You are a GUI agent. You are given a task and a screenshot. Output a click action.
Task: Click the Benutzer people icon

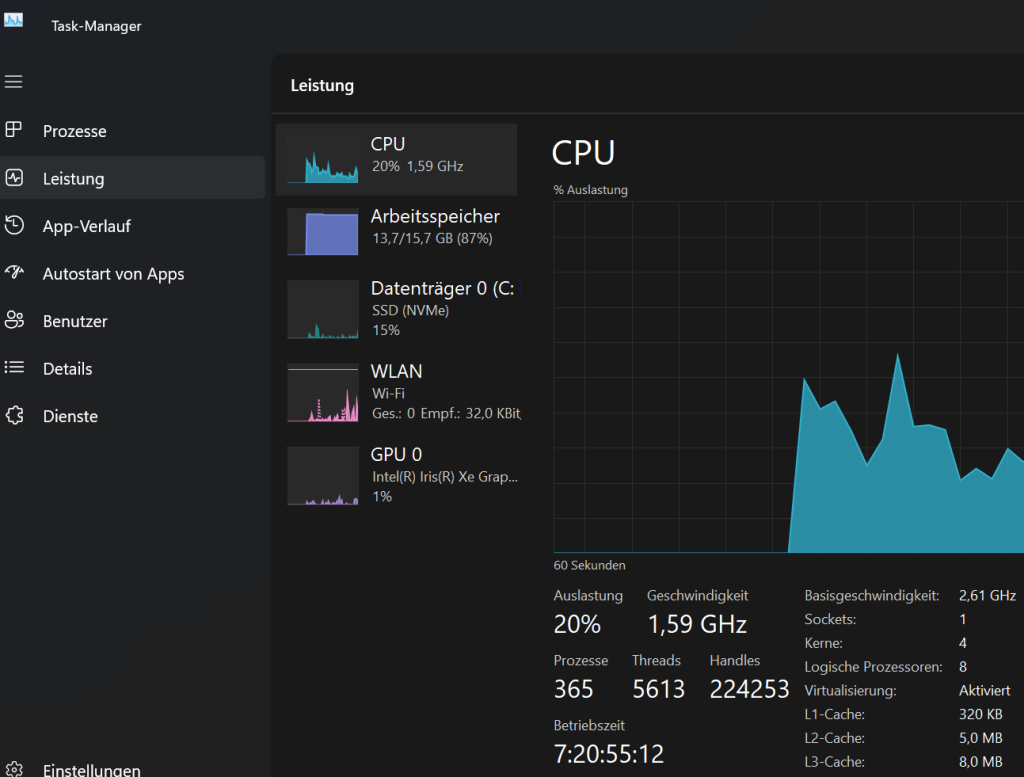point(14,320)
